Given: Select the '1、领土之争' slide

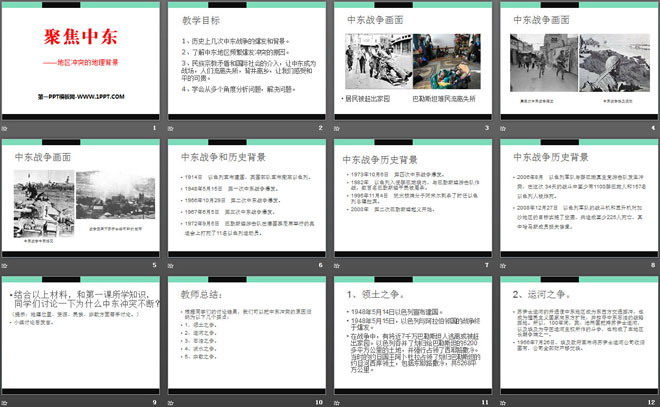Looking at the screenshot, I should click(x=412, y=334).
